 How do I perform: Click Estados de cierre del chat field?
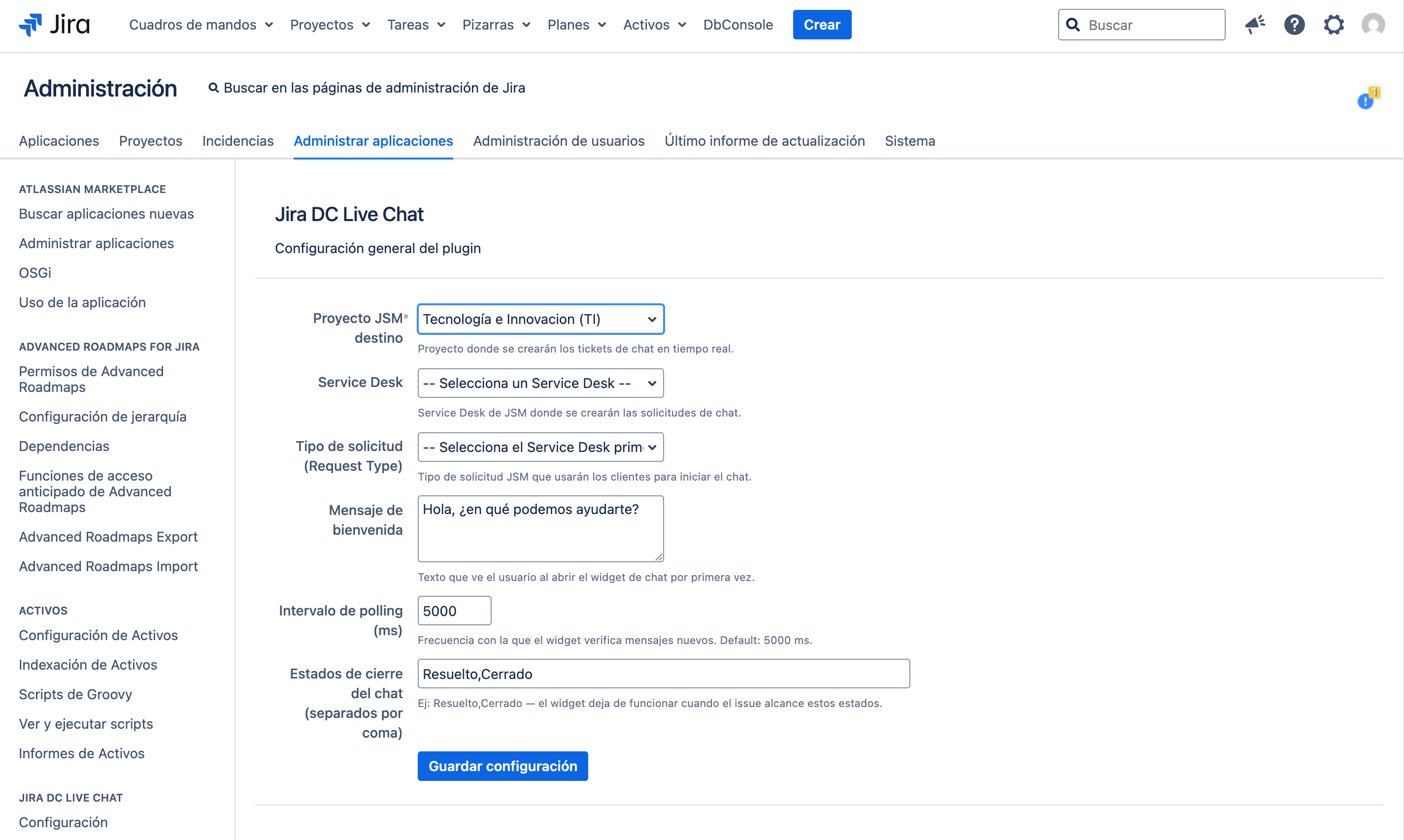[x=664, y=674]
